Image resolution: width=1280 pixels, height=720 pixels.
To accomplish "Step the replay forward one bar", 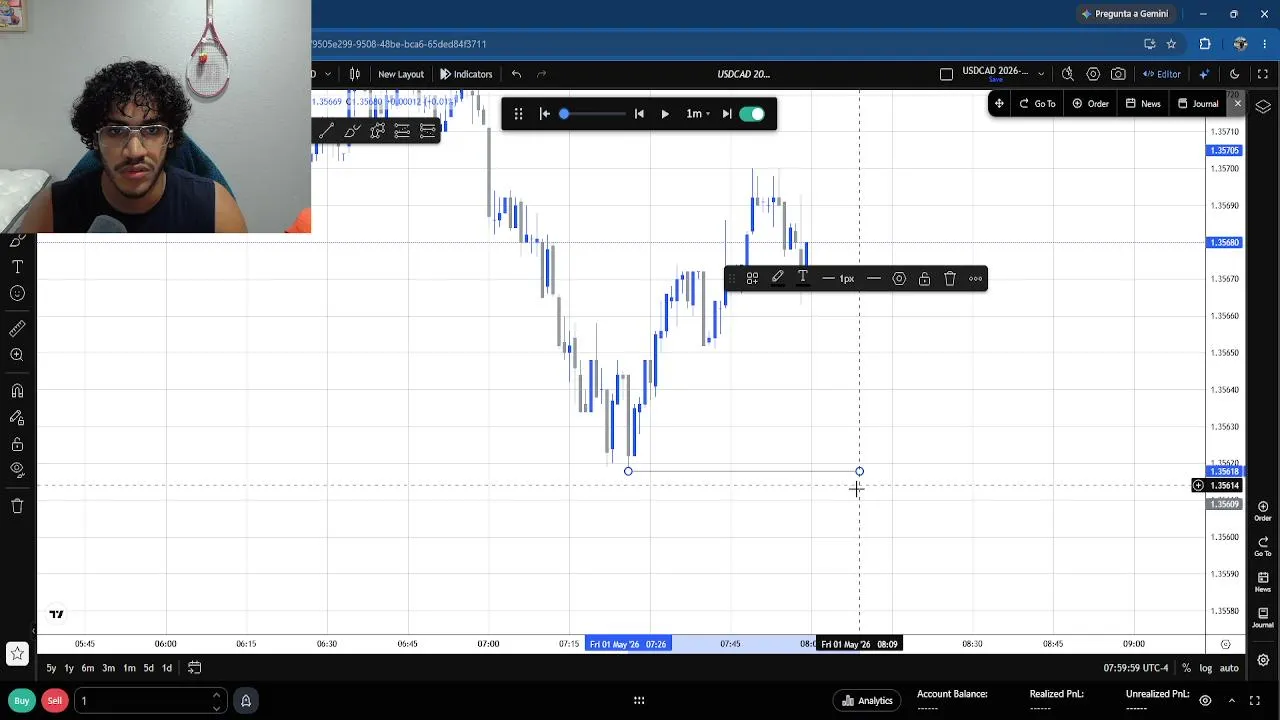I will coord(727,114).
